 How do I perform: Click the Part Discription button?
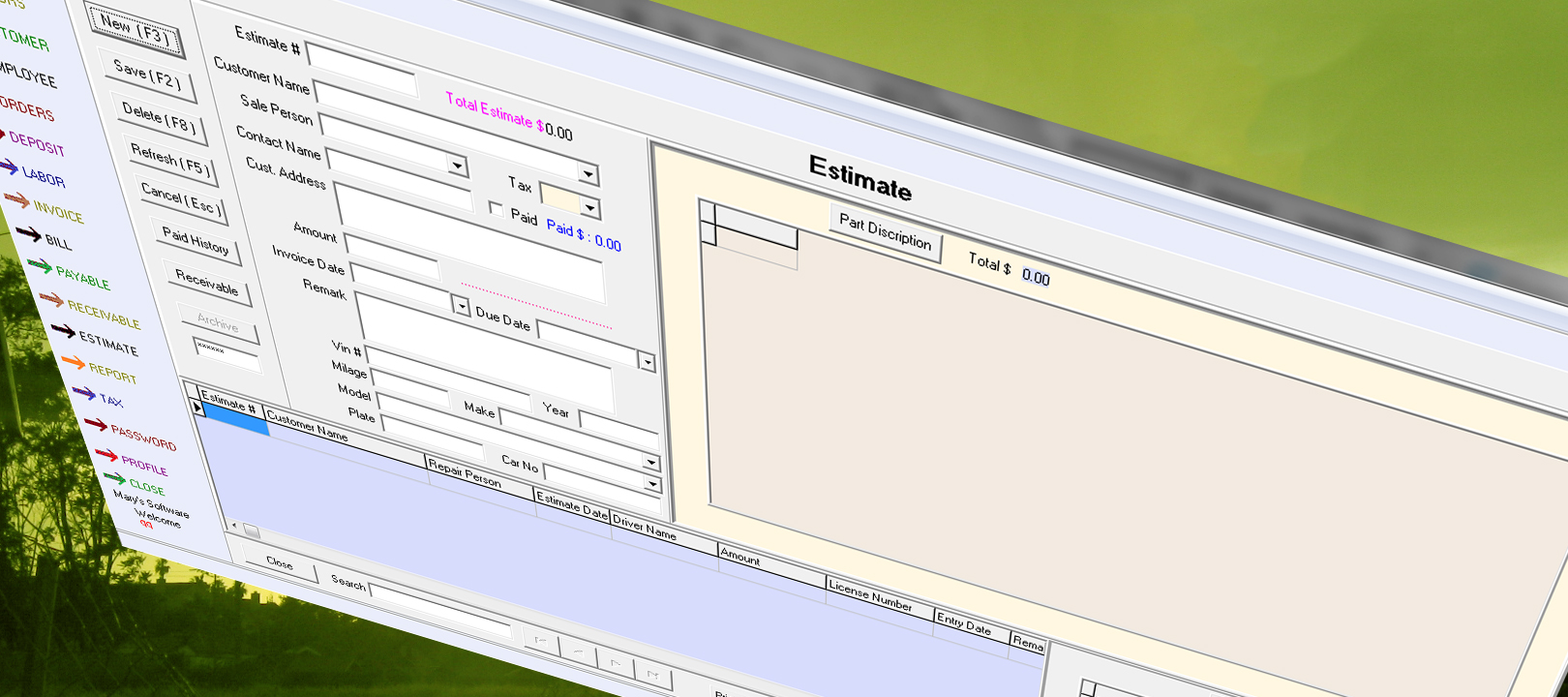point(885,233)
